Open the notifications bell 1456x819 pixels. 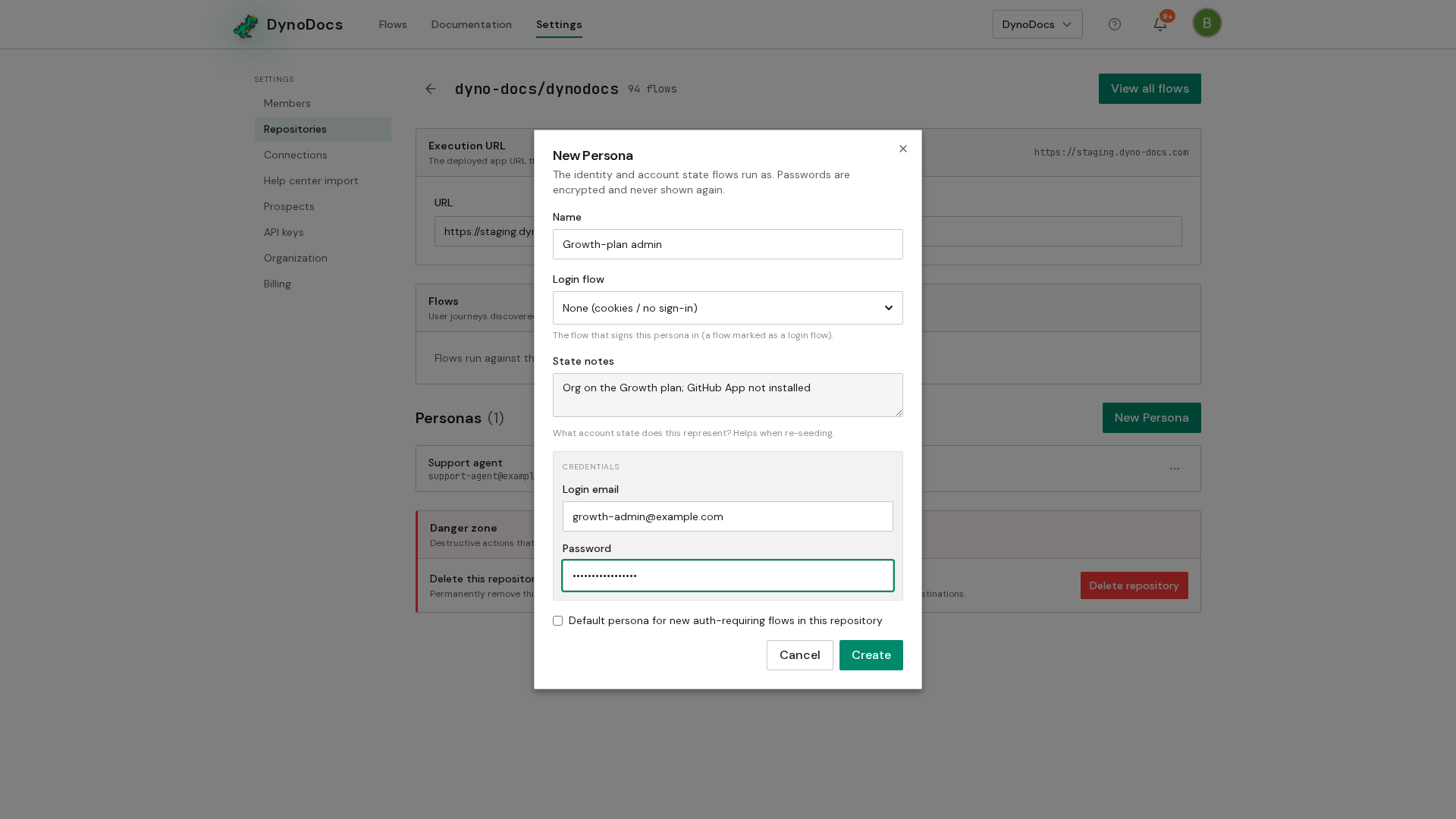1159,24
